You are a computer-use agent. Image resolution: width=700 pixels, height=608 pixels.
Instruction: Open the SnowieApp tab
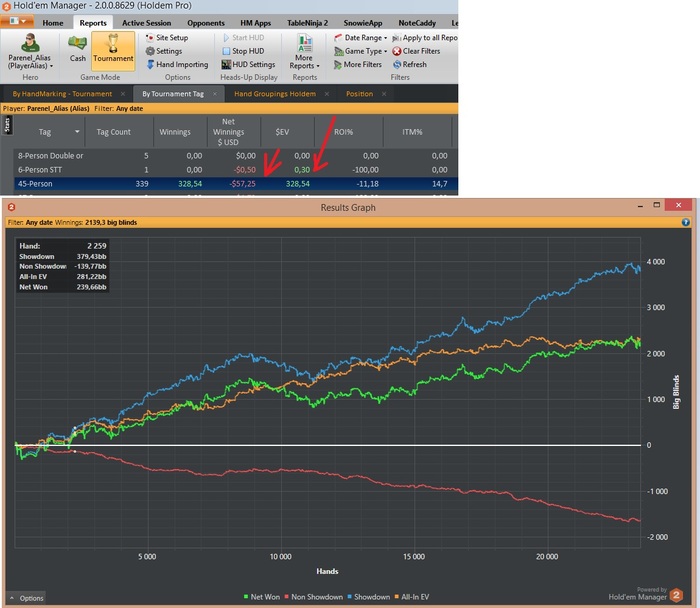362,23
